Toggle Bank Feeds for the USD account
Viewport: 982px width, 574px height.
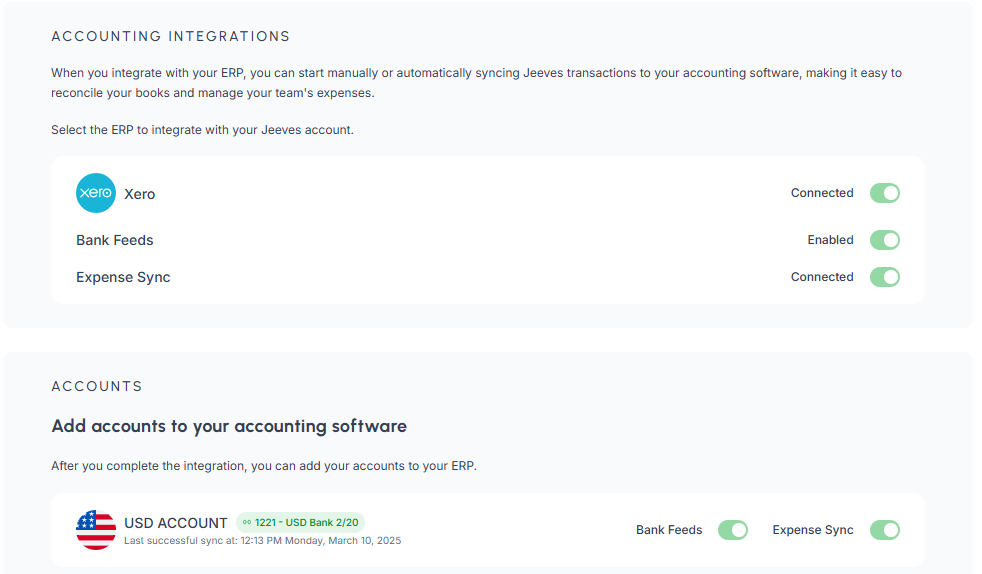click(732, 530)
